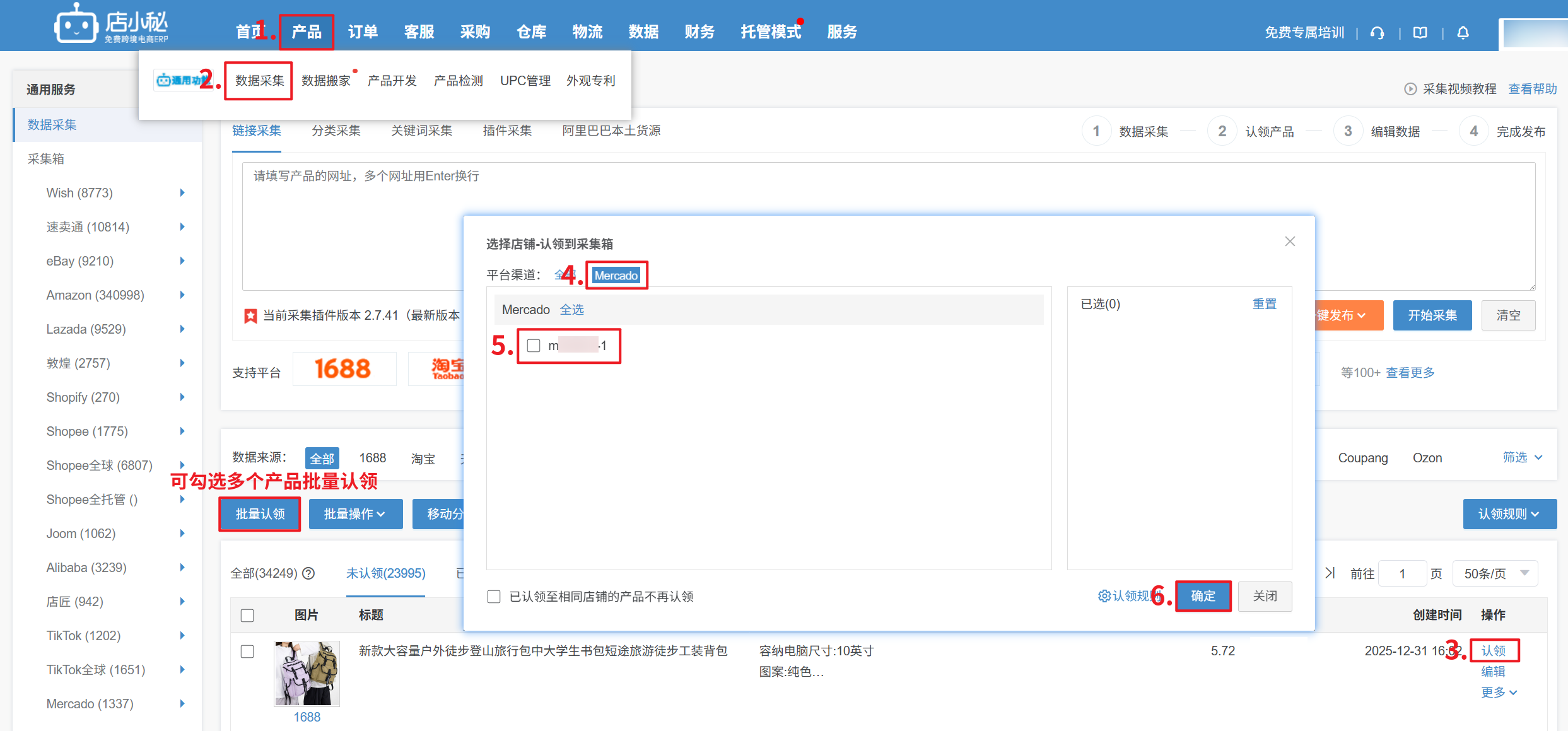Image resolution: width=1568 pixels, height=731 pixels.
Task: Click the headset customer support icon
Action: 1378,33
